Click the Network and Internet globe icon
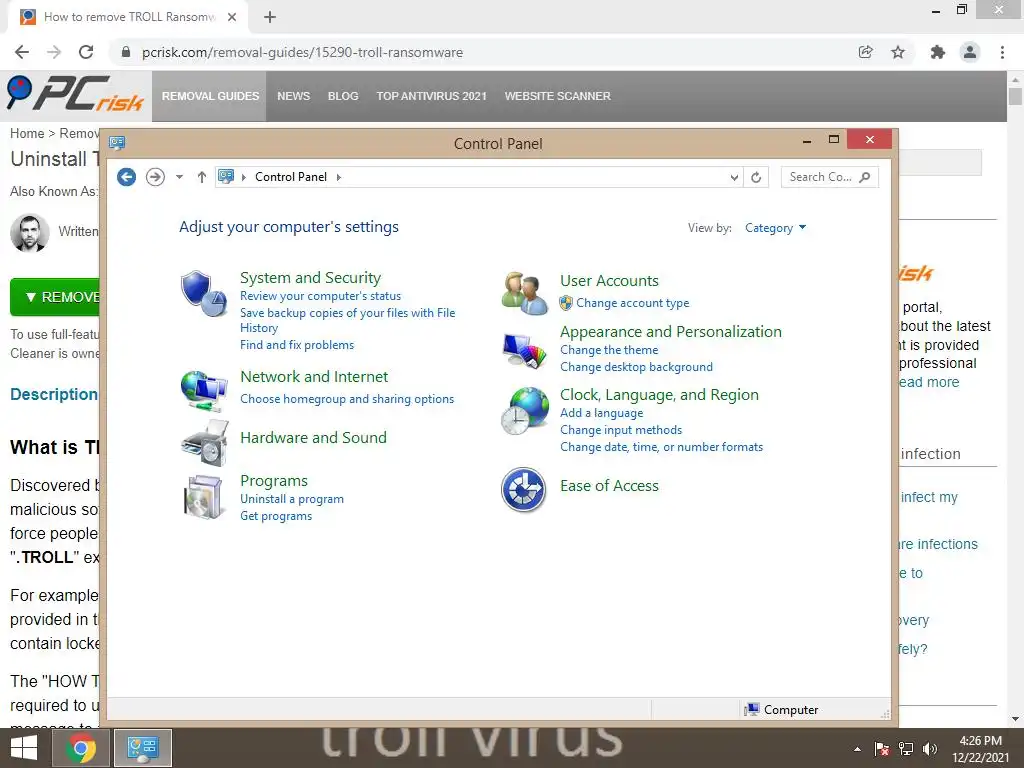Viewport: 1024px width, 768px height. click(204, 390)
